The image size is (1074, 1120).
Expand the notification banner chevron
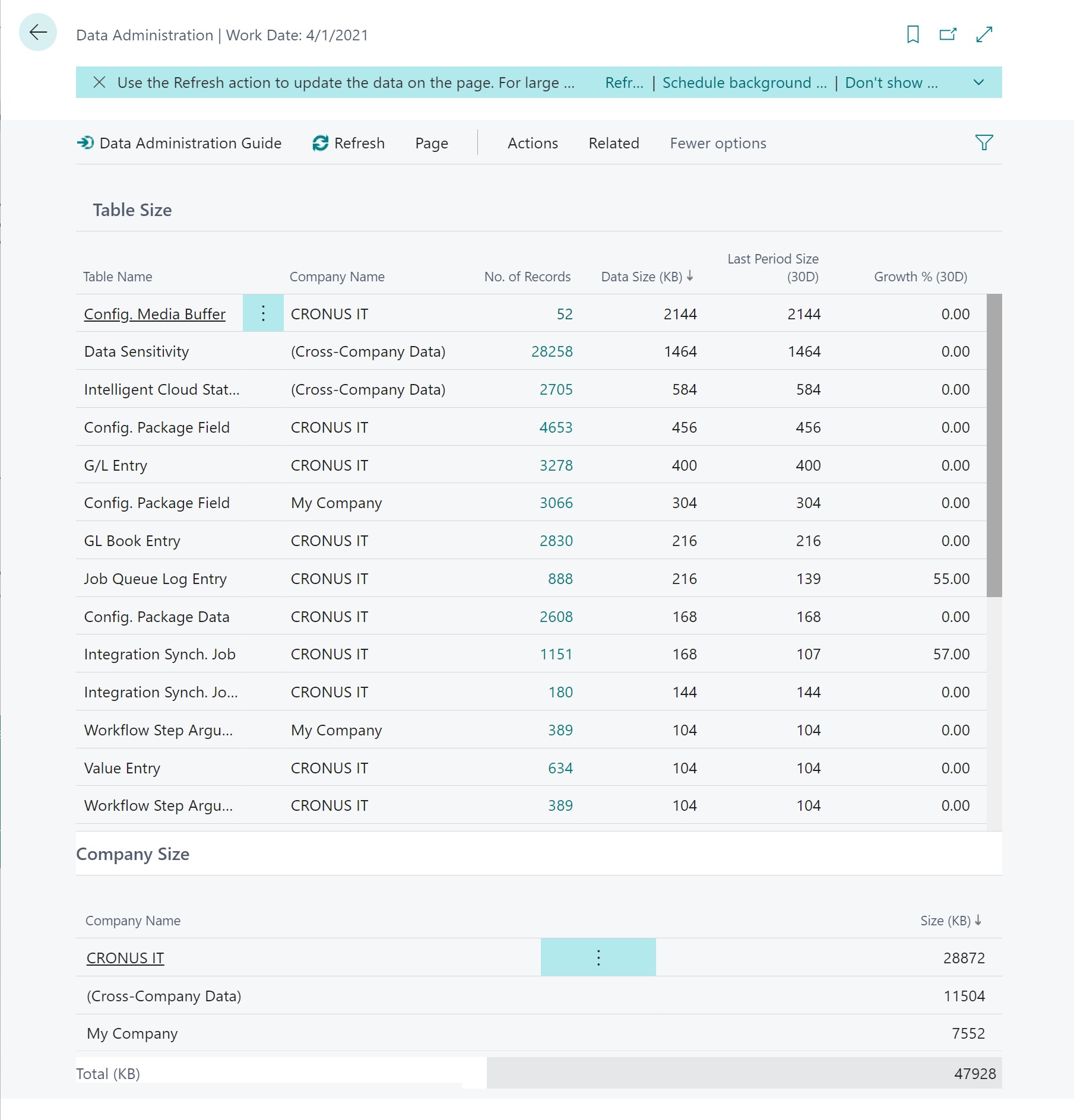(x=978, y=83)
